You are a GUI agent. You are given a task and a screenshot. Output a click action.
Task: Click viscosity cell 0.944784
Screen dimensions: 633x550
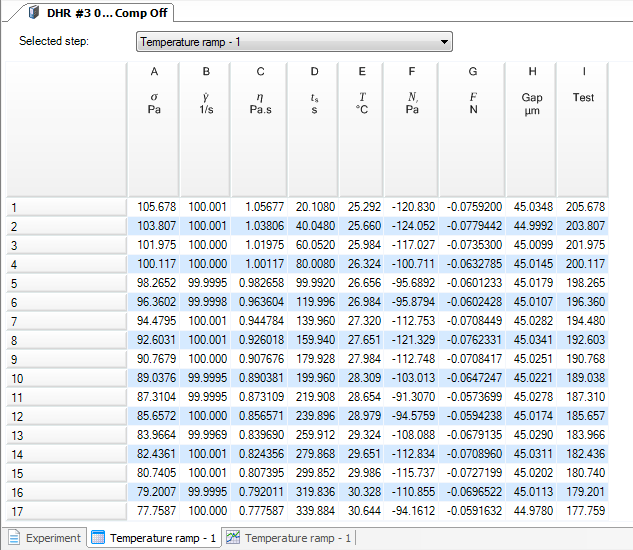pyautogui.click(x=260, y=321)
